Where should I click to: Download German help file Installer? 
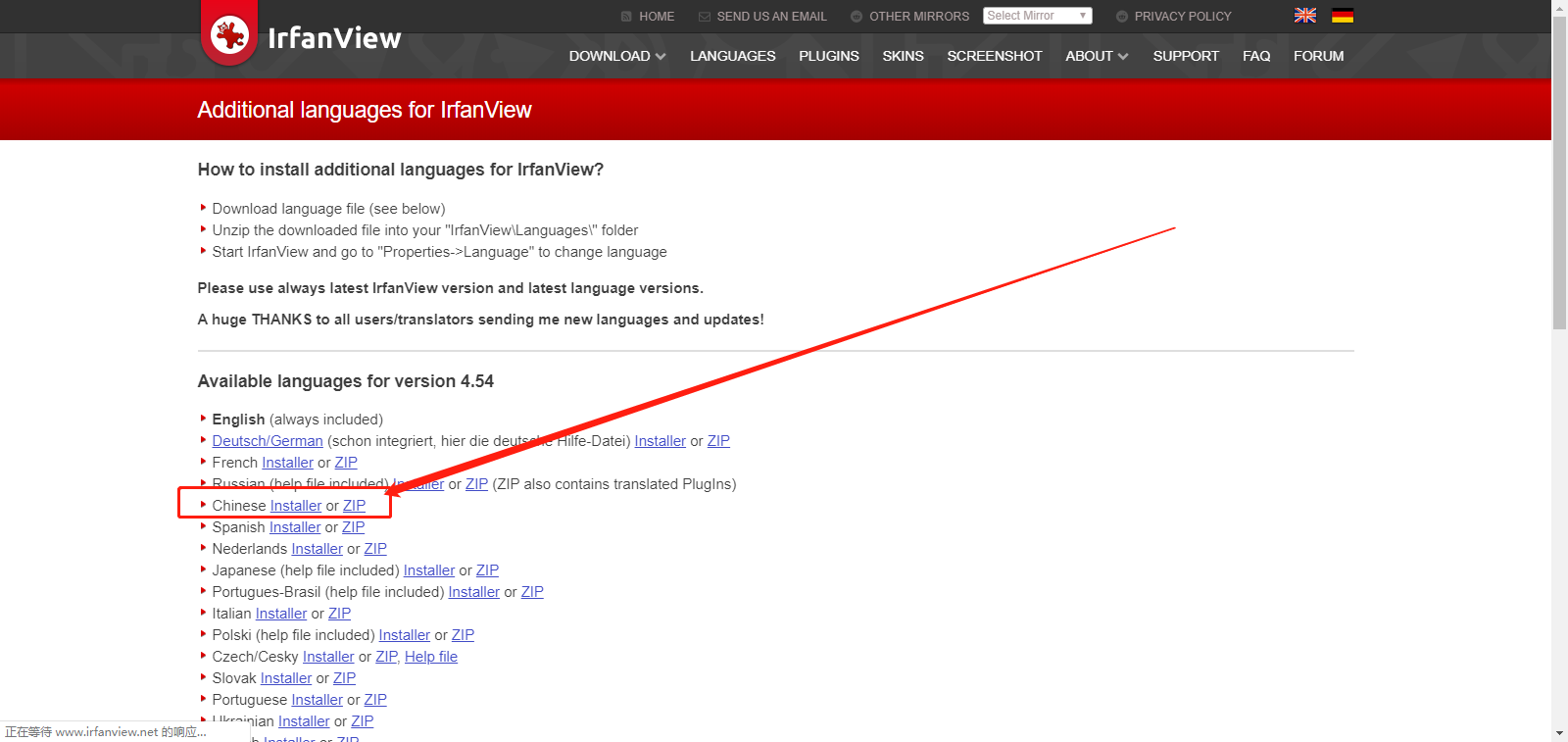[660, 441]
